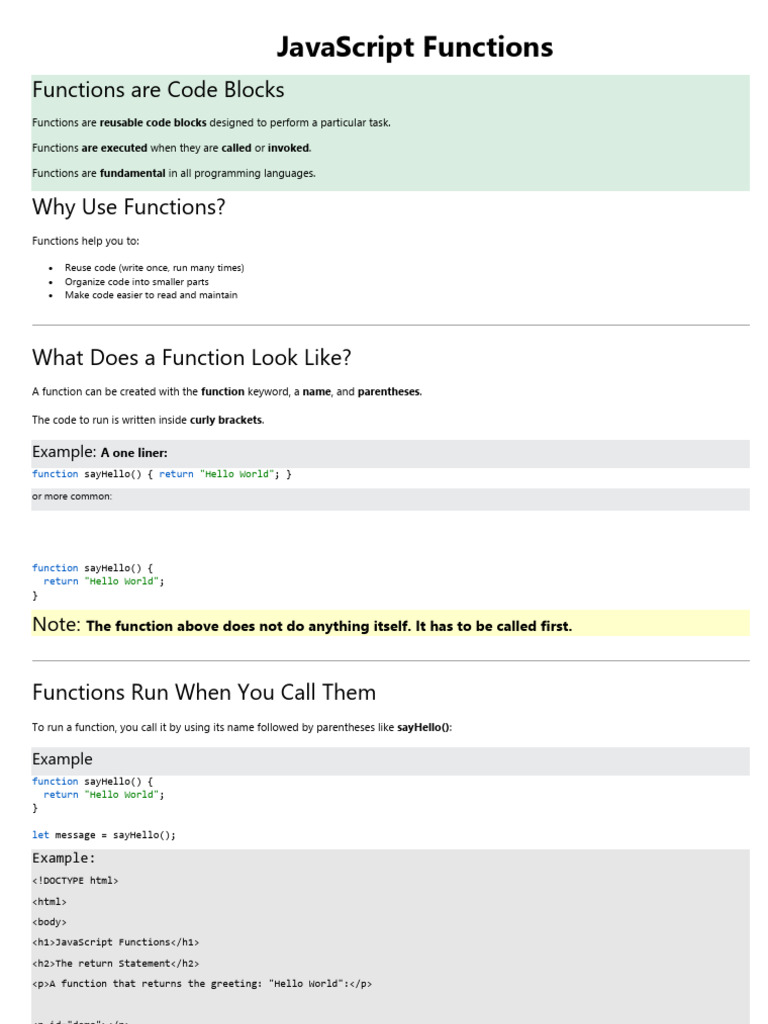768x1024 pixels.
Task: Click the JavaScript Functions main title
Action: 414,48
